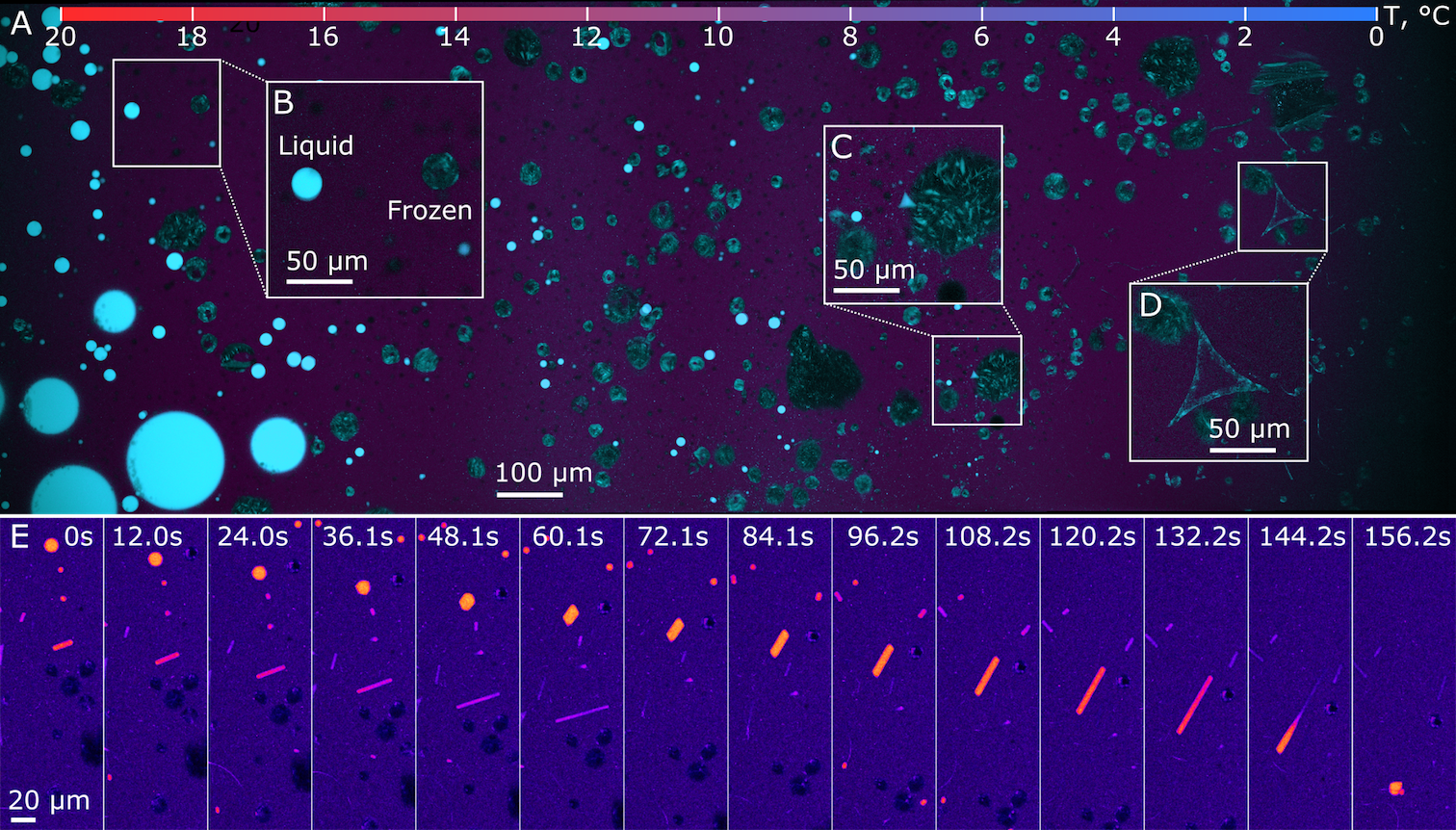The height and width of the screenshot is (830, 1456).
Task: Click the "48.1s" timestamp
Action: click(463, 536)
